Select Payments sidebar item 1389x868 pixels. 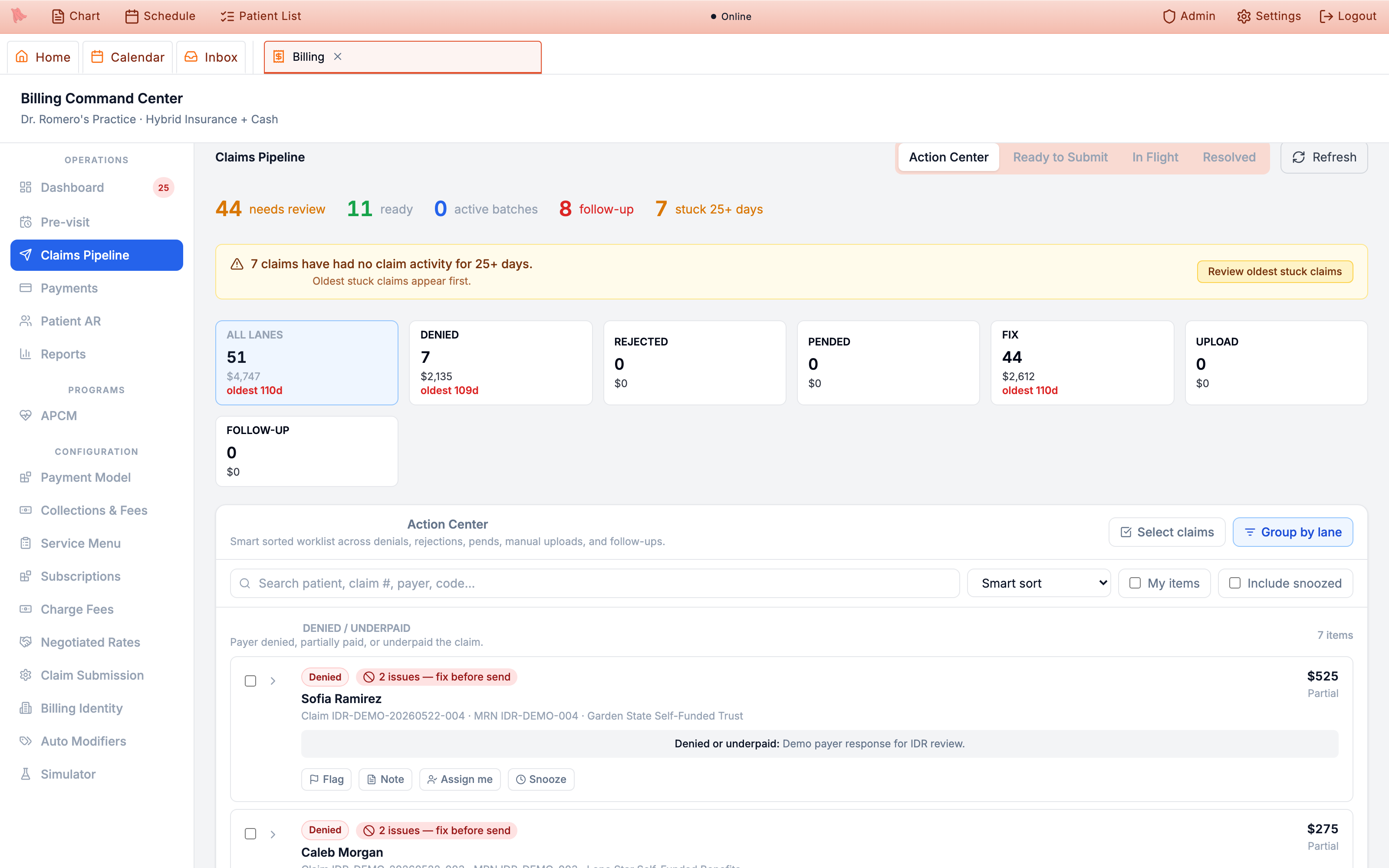pyautogui.click(x=96, y=288)
